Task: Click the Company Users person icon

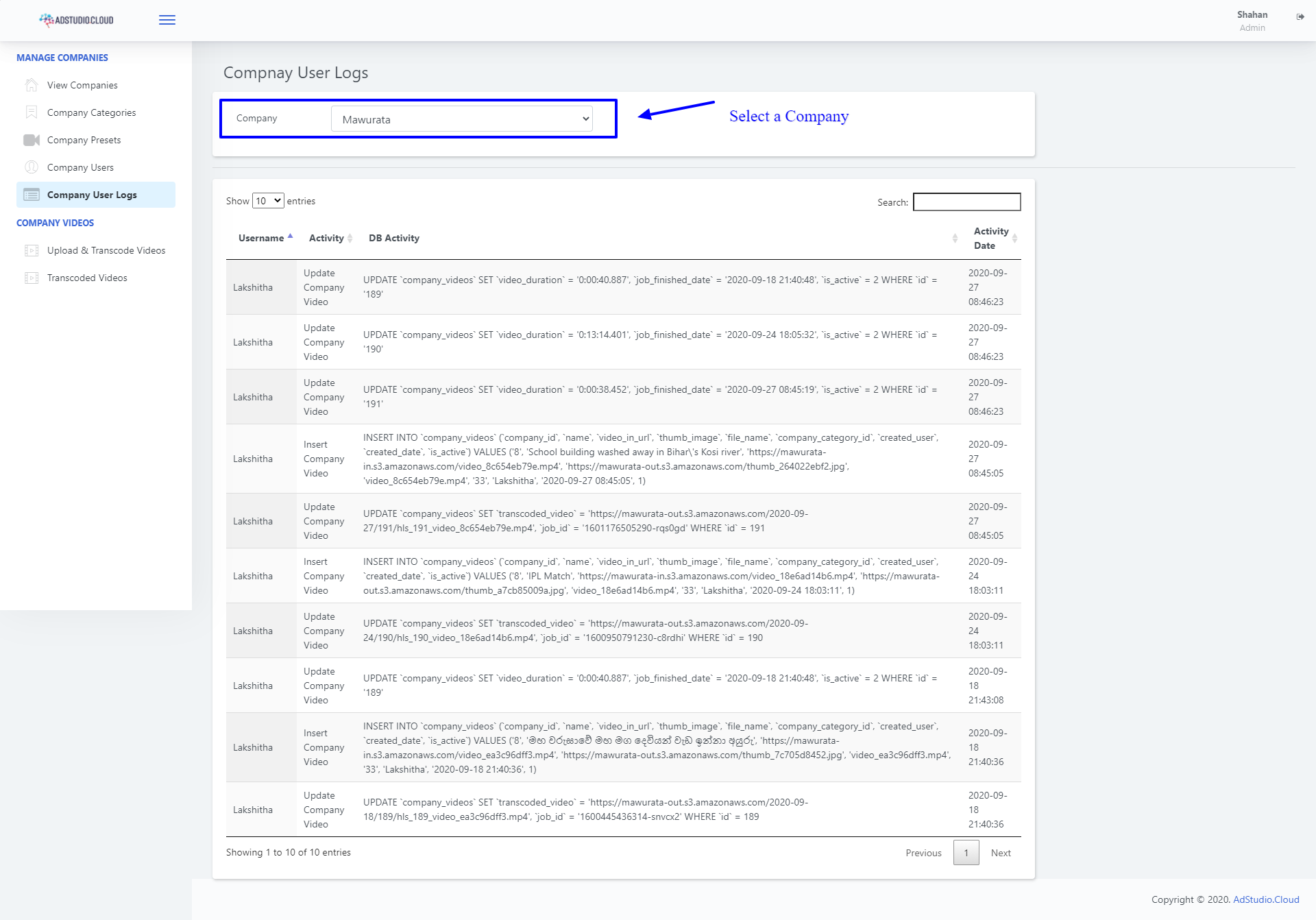Action: (x=32, y=167)
